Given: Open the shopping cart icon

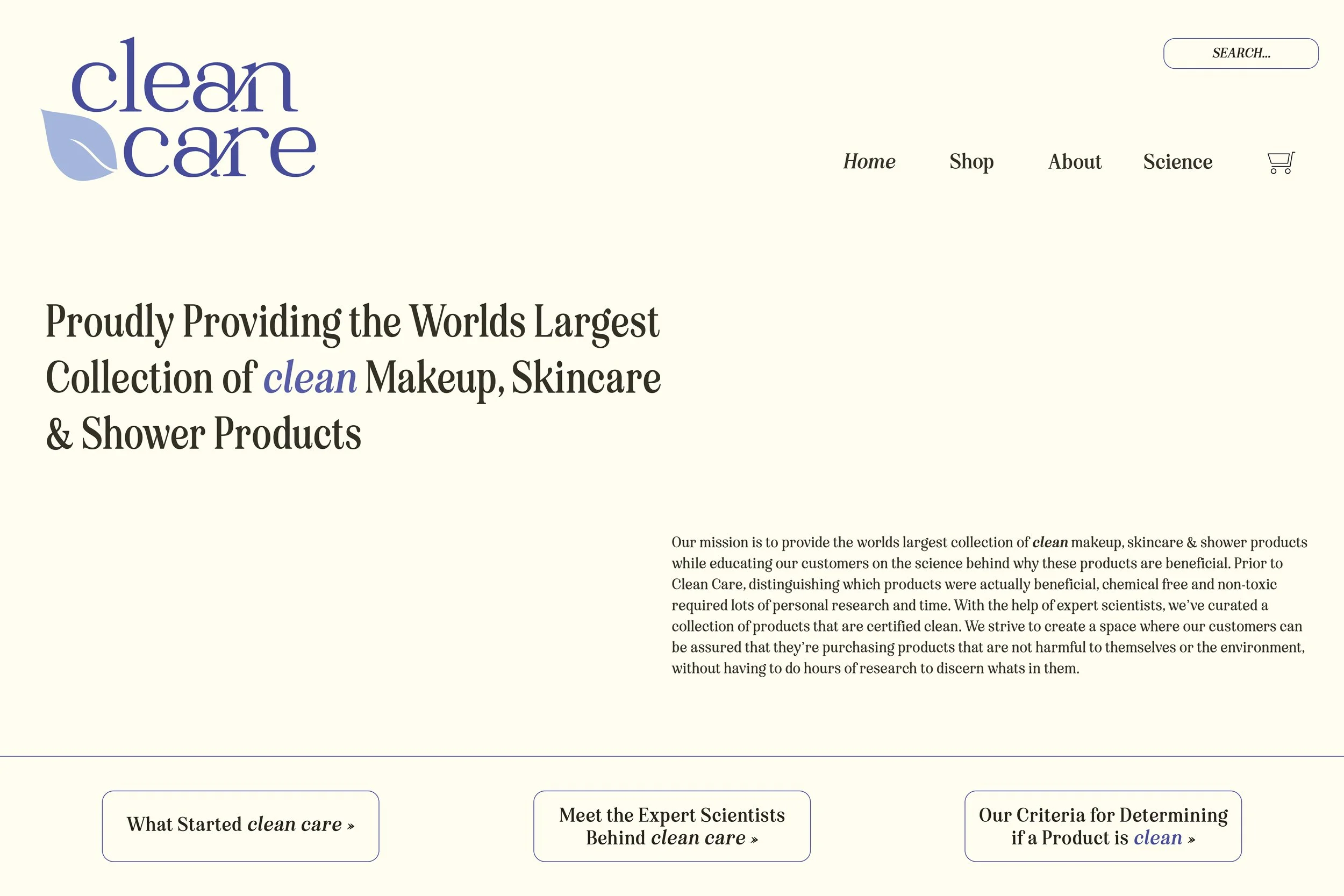Looking at the screenshot, I should click(x=1279, y=162).
